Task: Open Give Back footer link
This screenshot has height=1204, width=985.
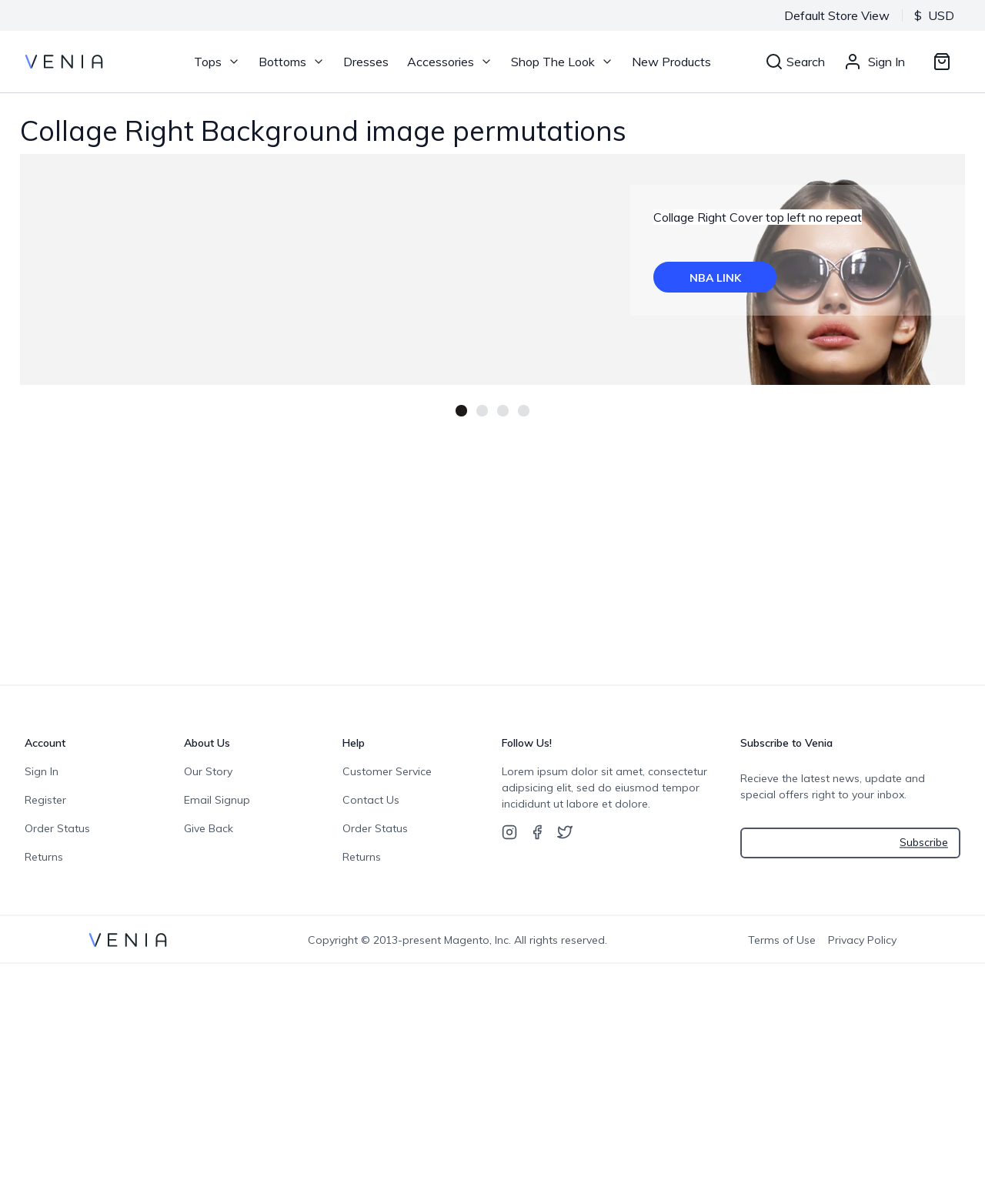Action: [x=209, y=828]
